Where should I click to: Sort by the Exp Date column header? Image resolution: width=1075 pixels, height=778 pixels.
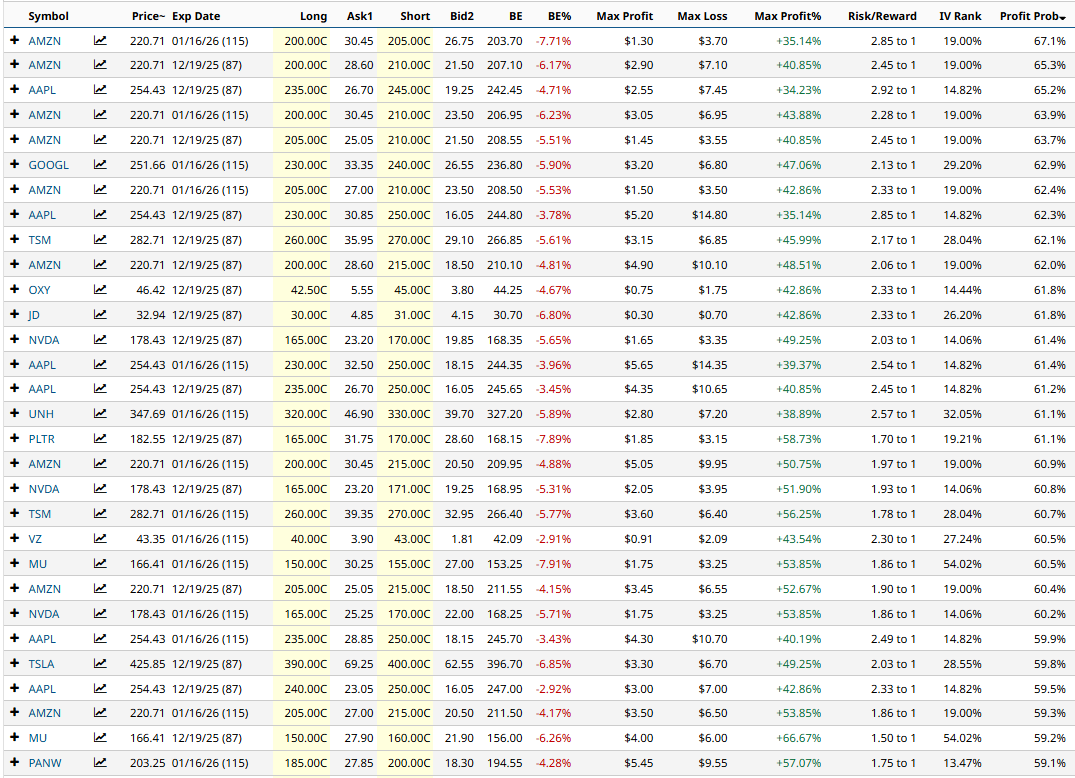(x=196, y=16)
